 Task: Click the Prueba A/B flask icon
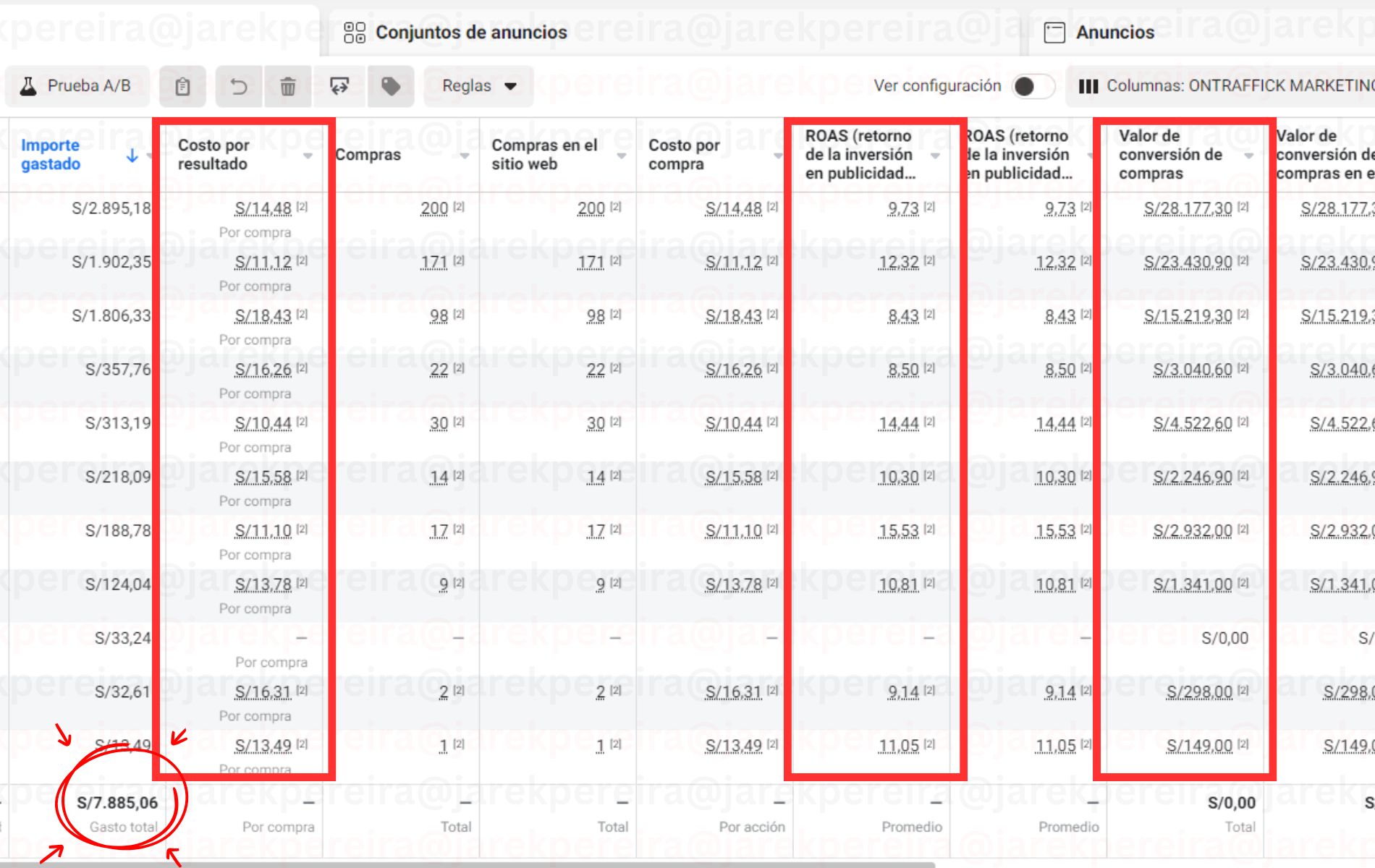[28, 86]
